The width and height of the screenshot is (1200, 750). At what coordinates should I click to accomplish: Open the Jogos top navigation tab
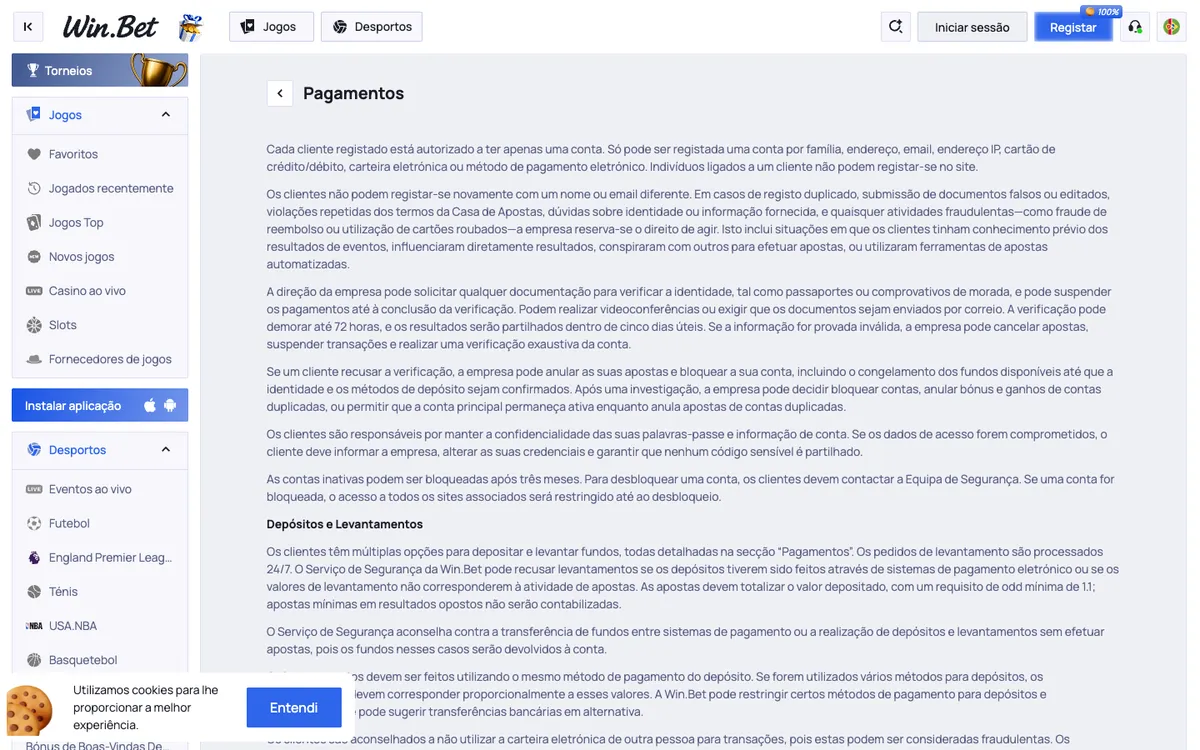[x=271, y=27]
